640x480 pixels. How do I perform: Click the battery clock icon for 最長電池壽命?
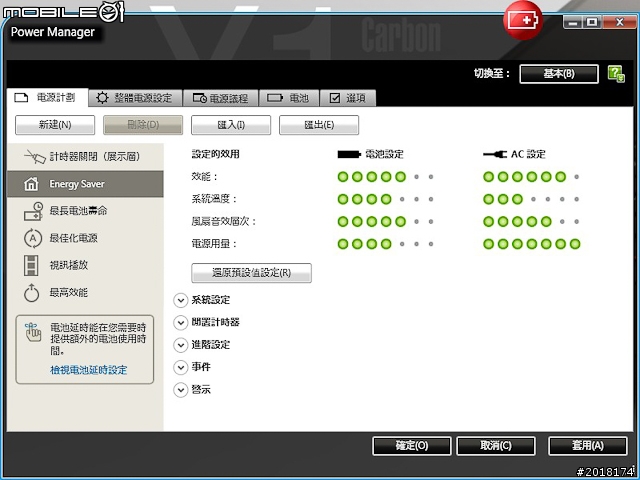tap(33, 211)
